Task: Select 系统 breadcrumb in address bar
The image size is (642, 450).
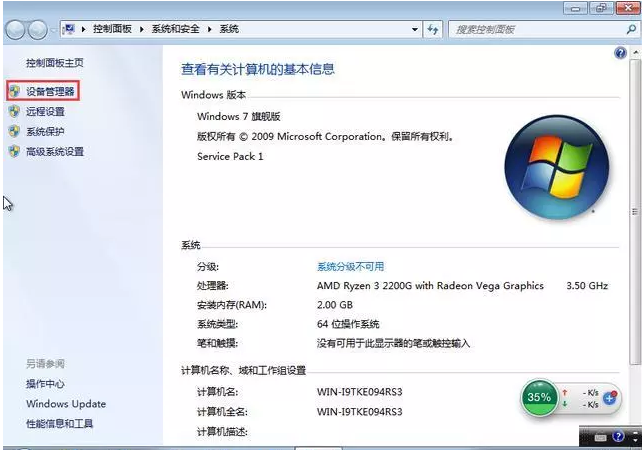Action: pyautogui.click(x=229, y=29)
